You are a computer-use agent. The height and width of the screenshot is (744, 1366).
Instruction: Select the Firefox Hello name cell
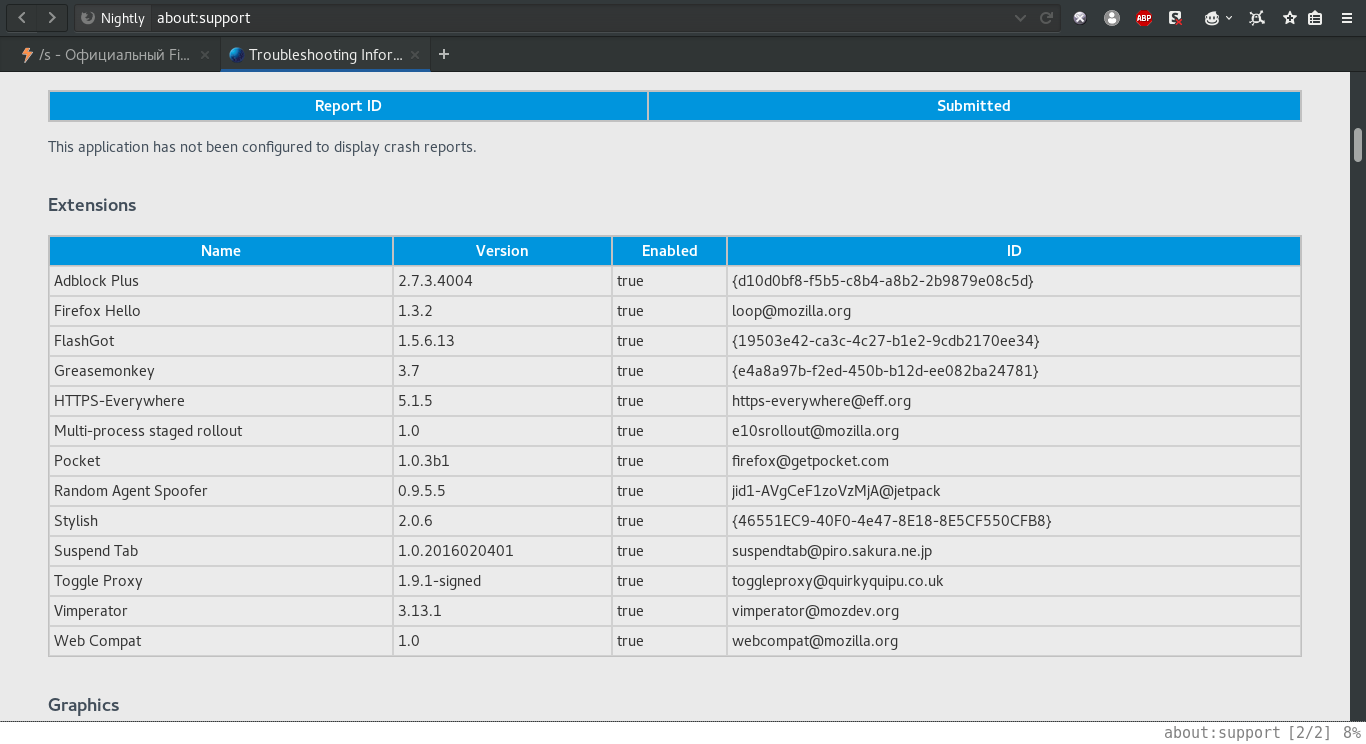coord(221,311)
